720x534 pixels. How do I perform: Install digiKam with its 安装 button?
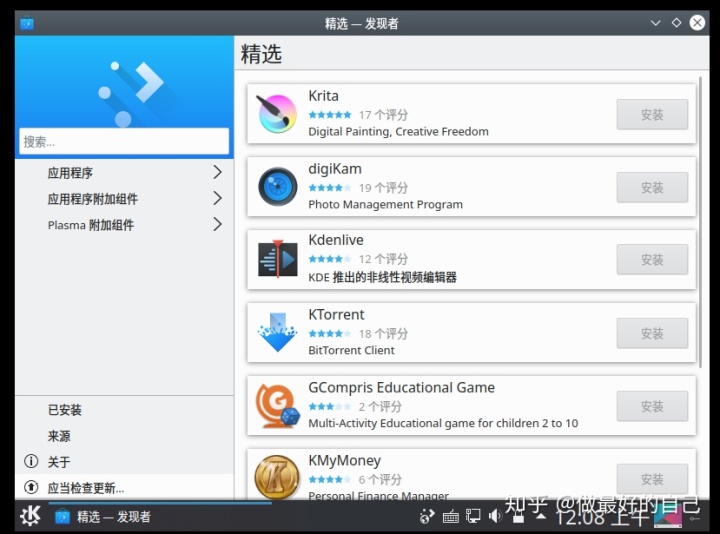point(652,187)
